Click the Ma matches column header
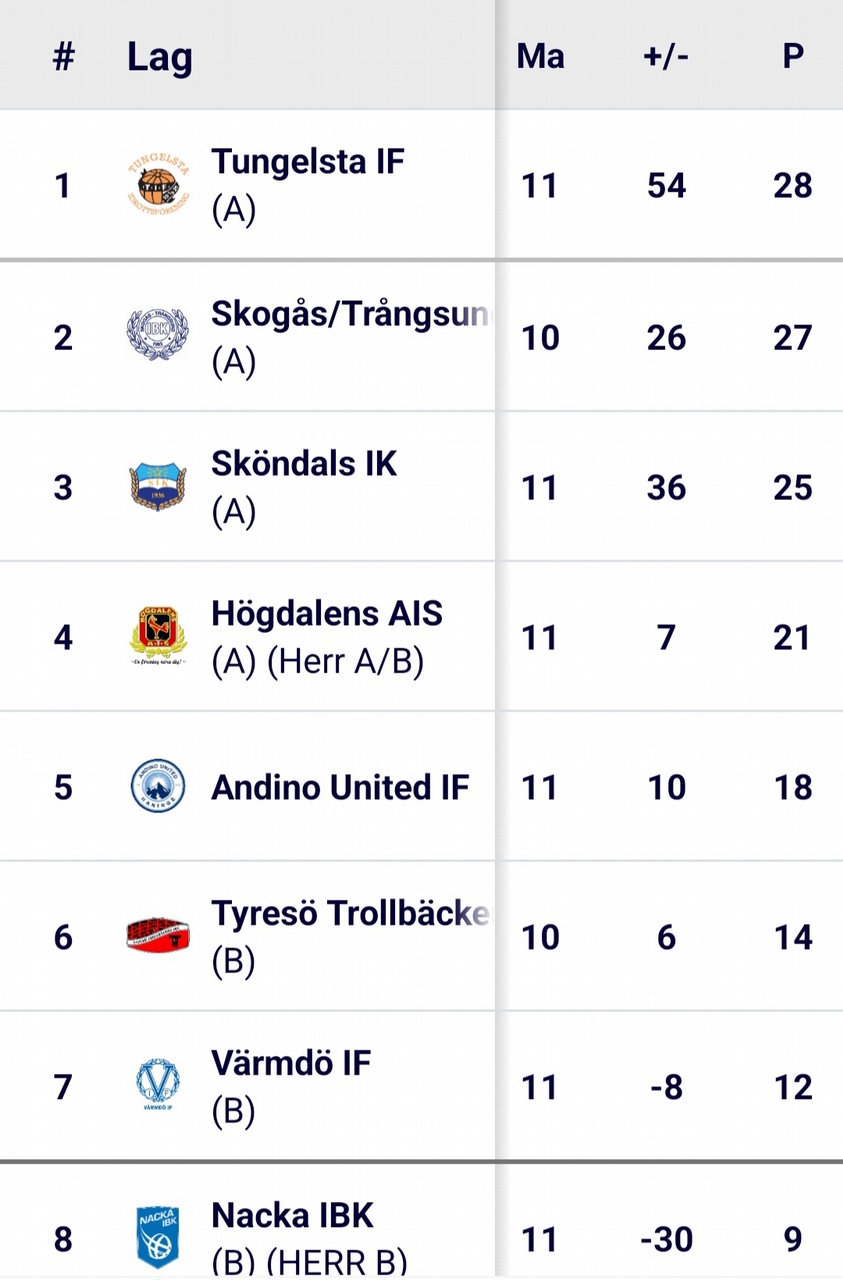843x1280 pixels. tap(540, 56)
